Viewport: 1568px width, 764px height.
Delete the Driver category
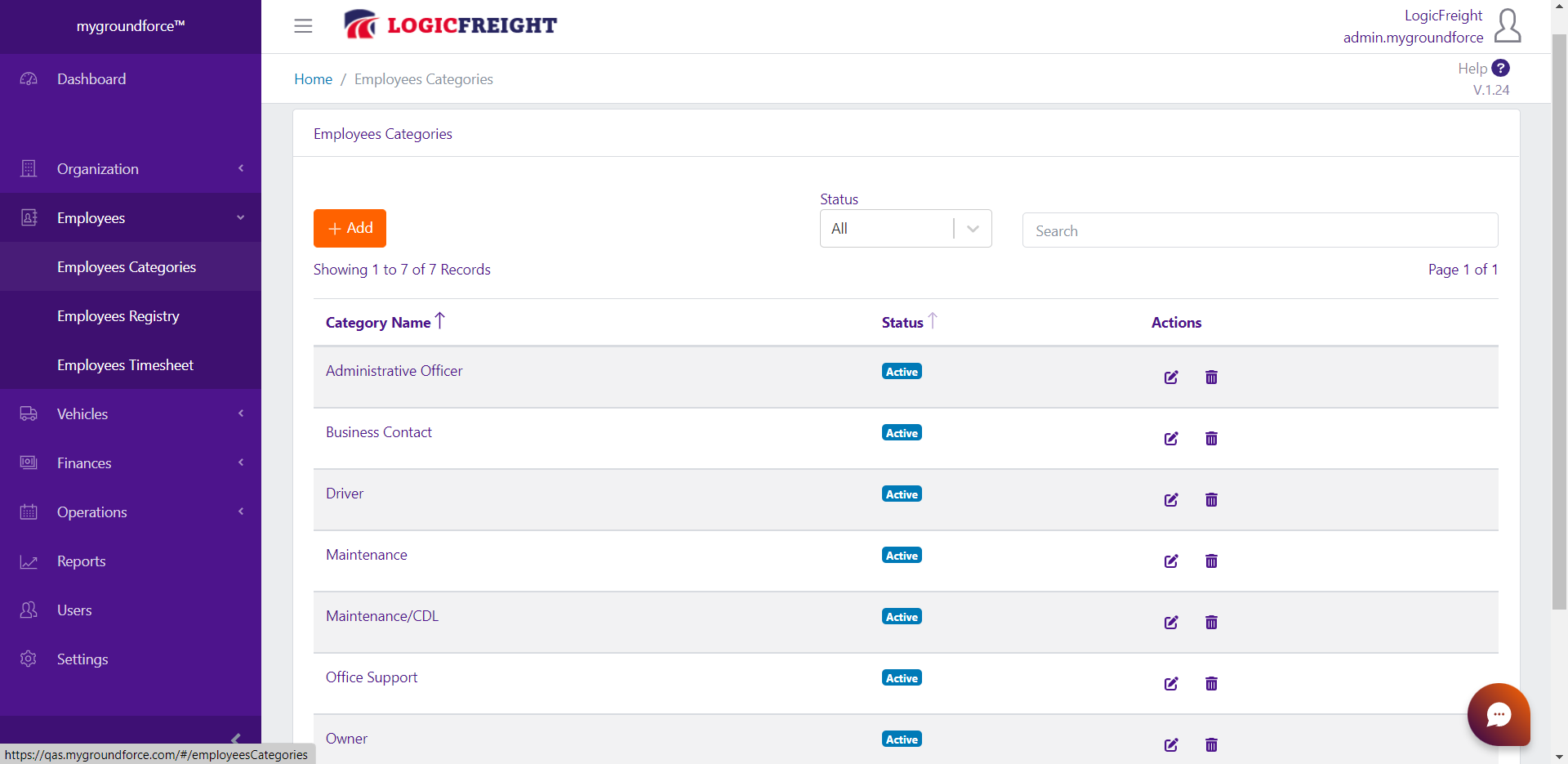point(1211,499)
